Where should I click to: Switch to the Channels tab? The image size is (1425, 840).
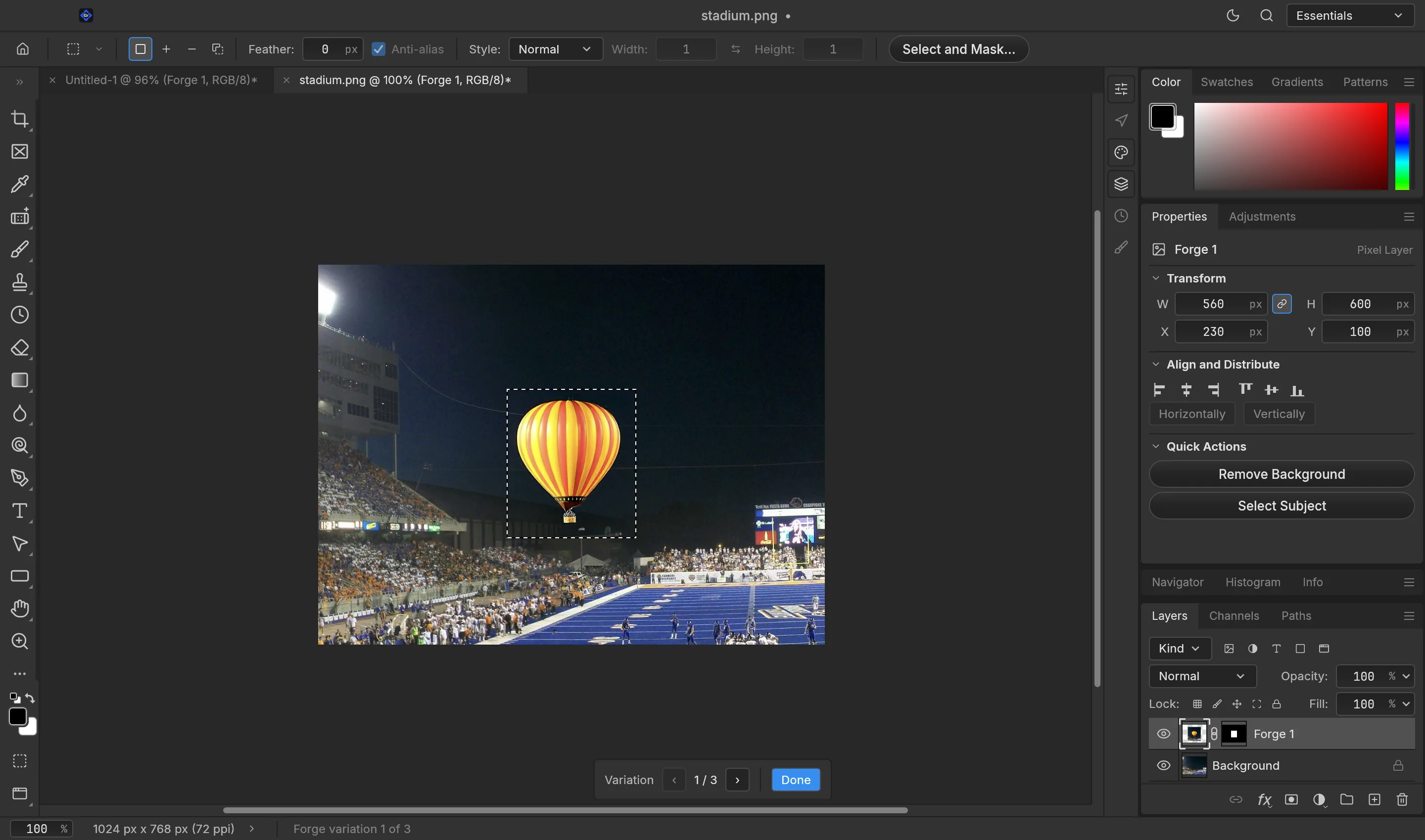click(1234, 615)
